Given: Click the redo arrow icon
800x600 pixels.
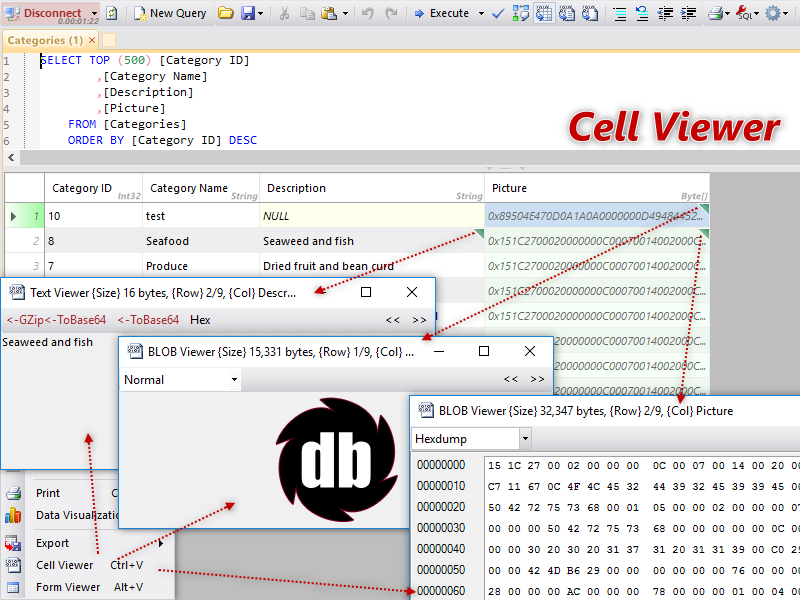Looking at the screenshot, I should click(x=391, y=14).
